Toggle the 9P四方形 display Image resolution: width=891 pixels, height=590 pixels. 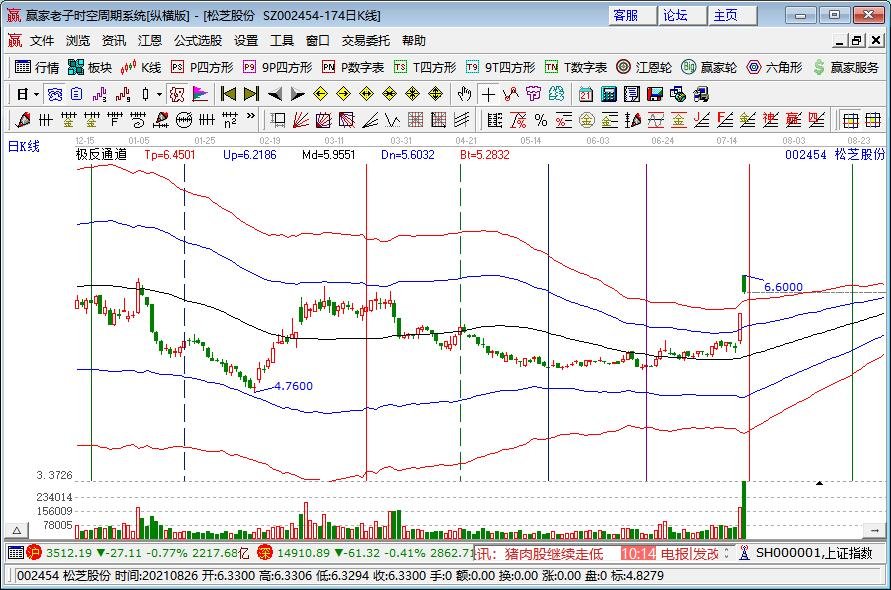(x=284, y=68)
